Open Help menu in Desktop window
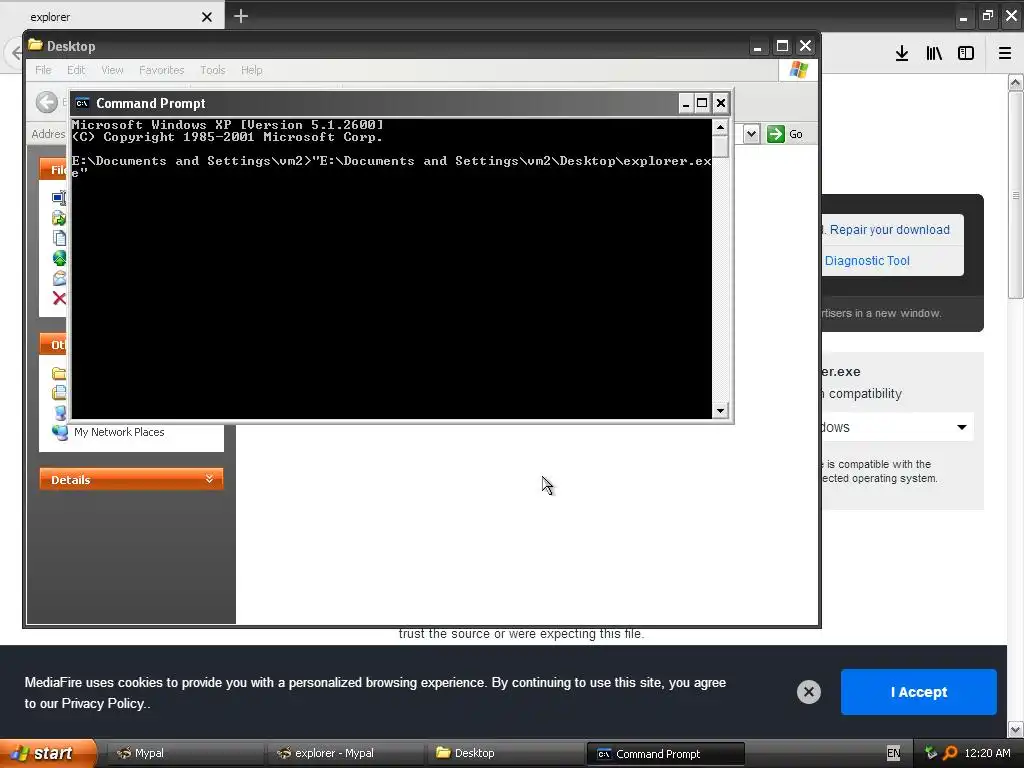The image size is (1024, 768). coord(251,70)
